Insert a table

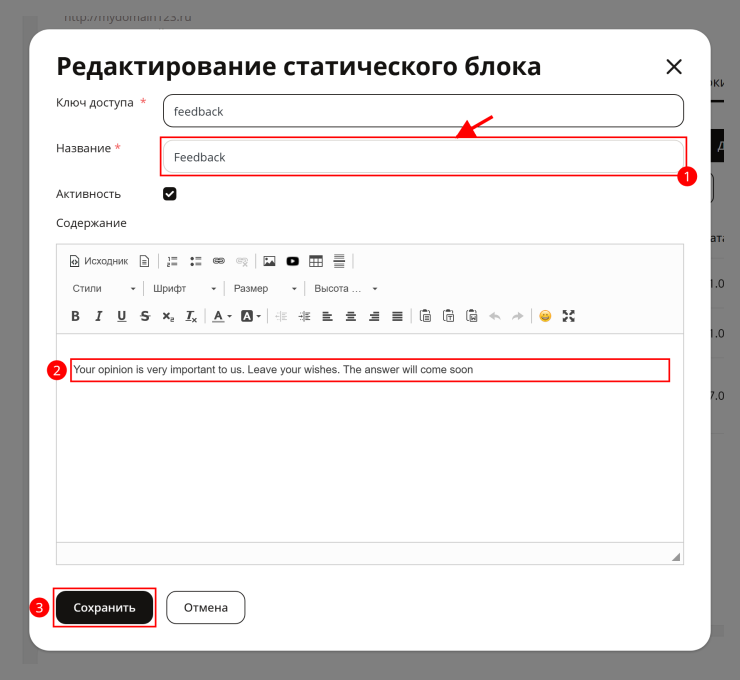coord(316,261)
